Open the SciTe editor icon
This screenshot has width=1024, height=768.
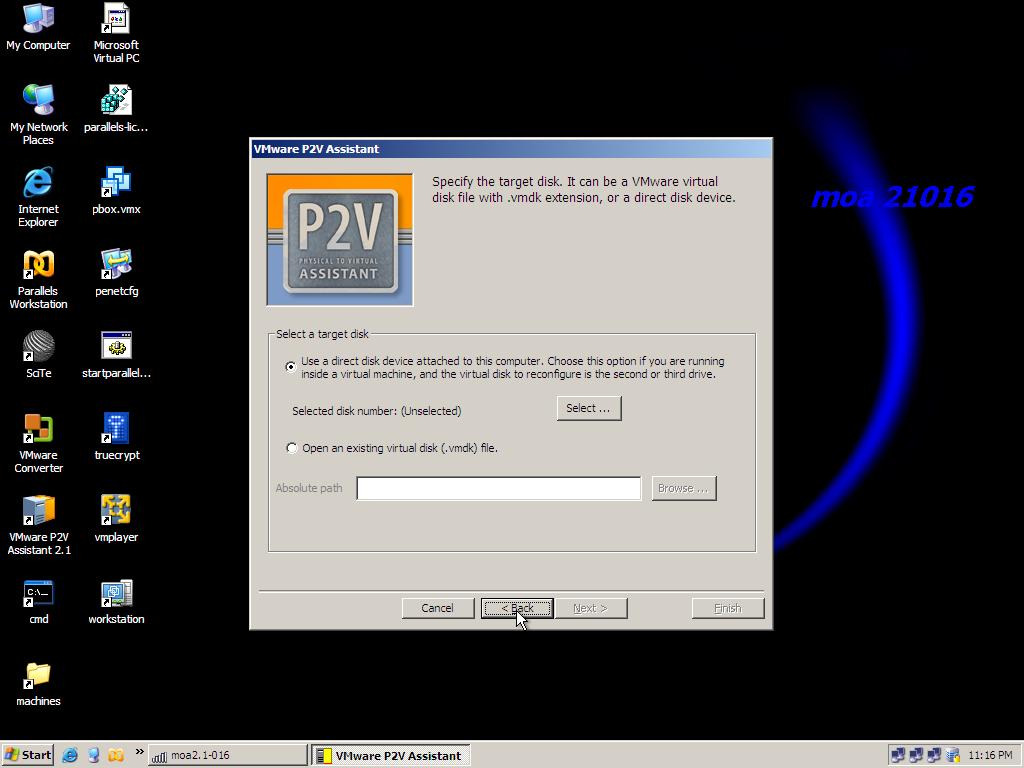38,347
